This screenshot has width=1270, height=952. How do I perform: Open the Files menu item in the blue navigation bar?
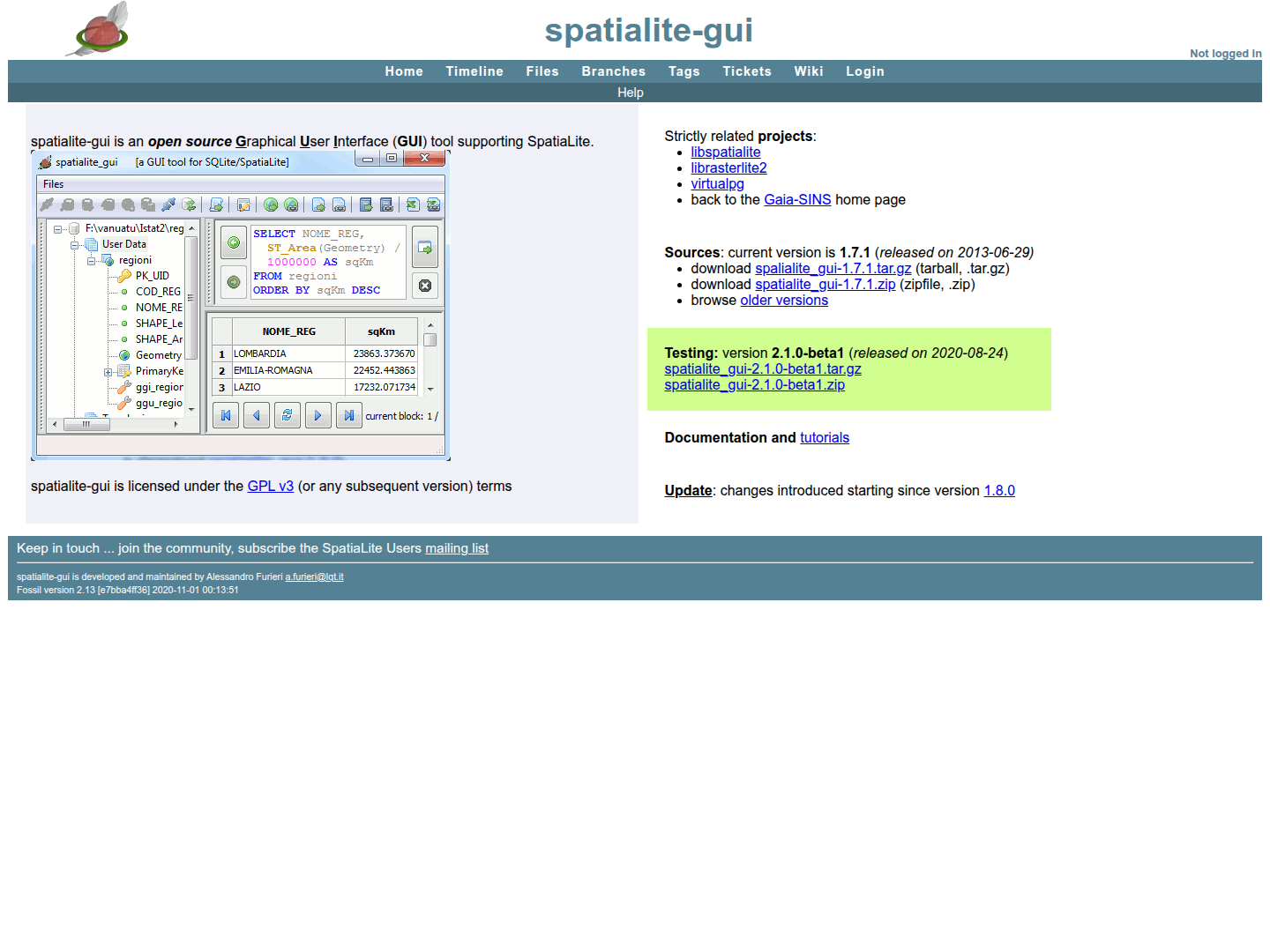pos(542,71)
